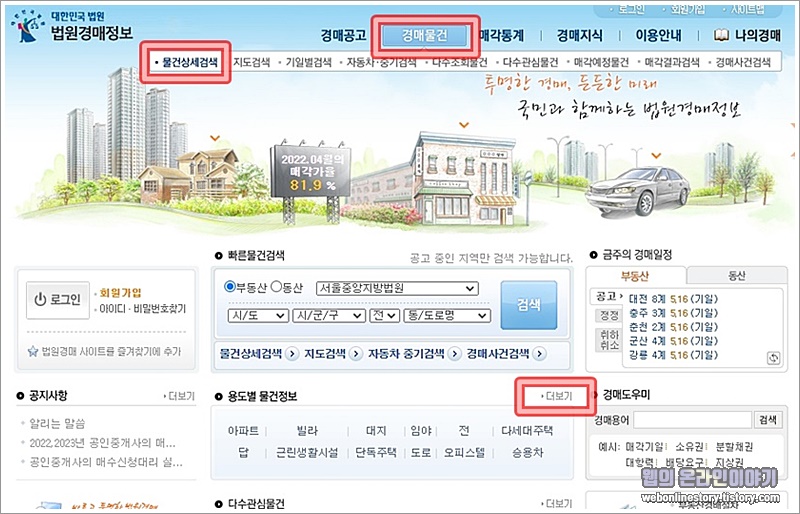Open the 매각통계 menu
This screenshot has height=514, width=800.
501,35
